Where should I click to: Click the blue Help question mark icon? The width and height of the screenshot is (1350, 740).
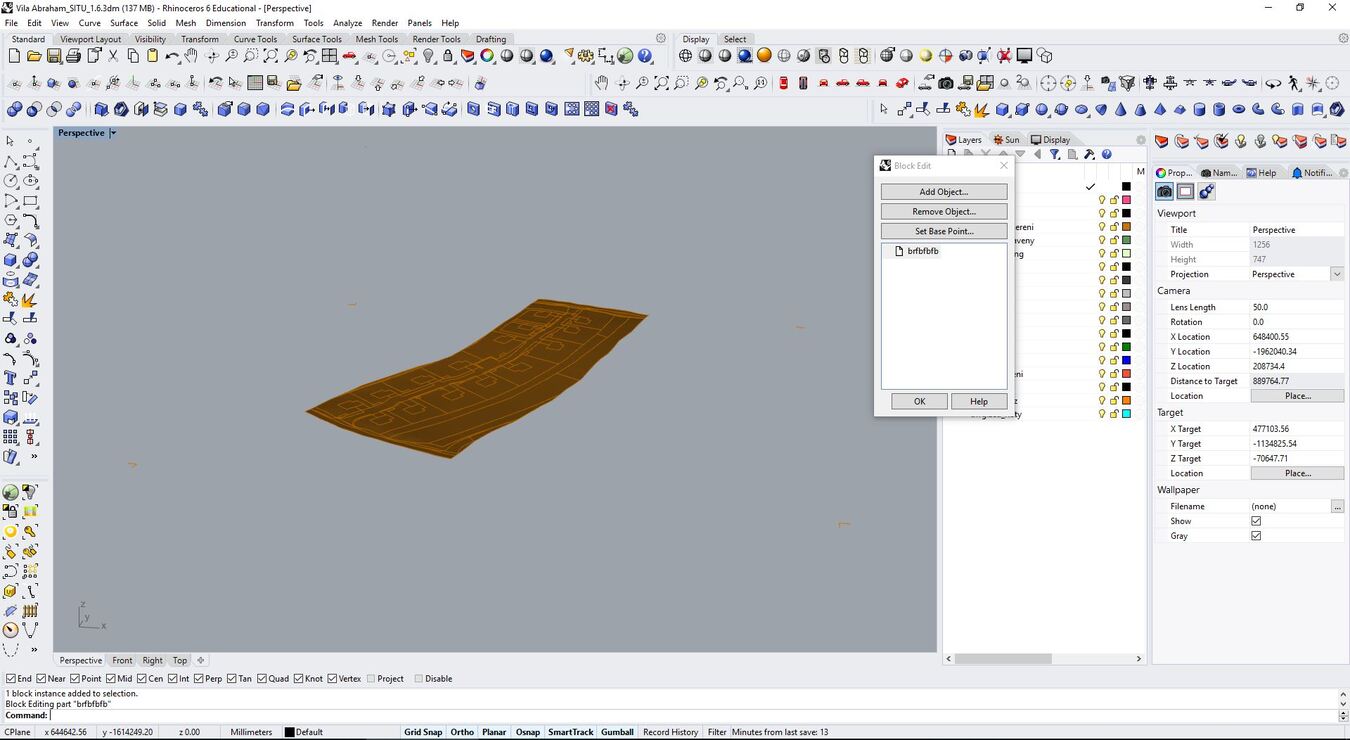coord(645,56)
